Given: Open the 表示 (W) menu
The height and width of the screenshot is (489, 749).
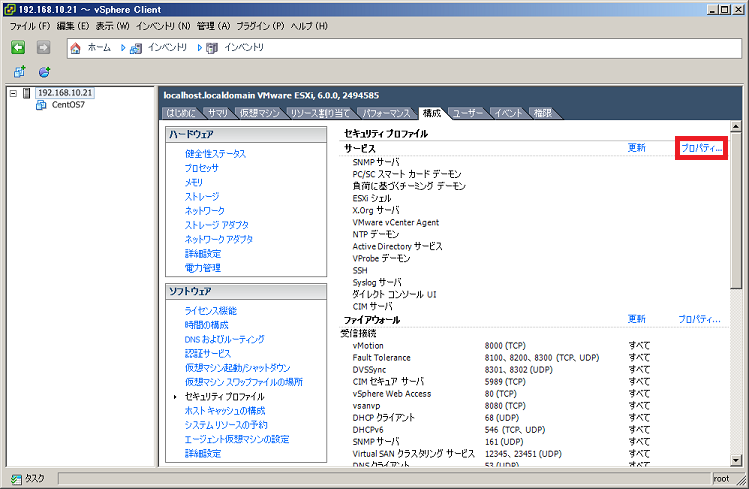Looking at the screenshot, I should coord(112,26).
